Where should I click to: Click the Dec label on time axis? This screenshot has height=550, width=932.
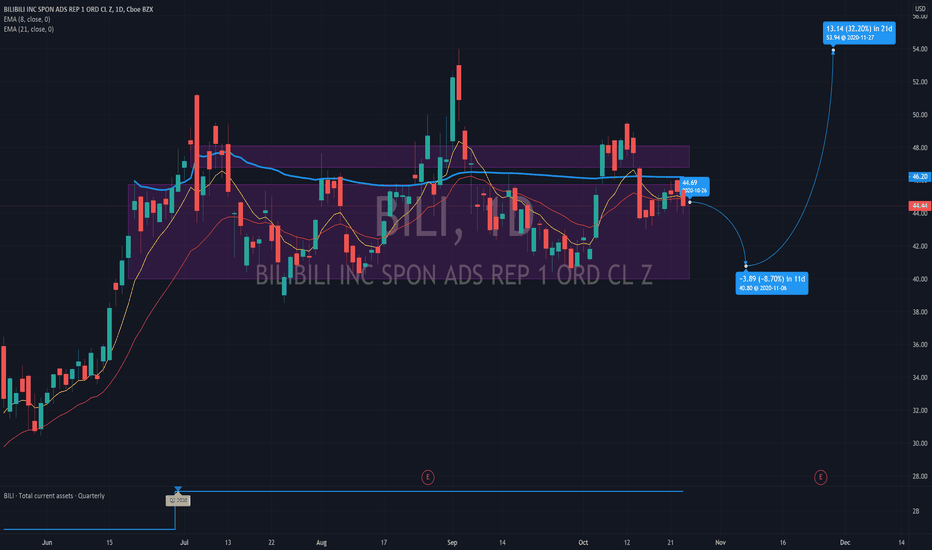845,542
